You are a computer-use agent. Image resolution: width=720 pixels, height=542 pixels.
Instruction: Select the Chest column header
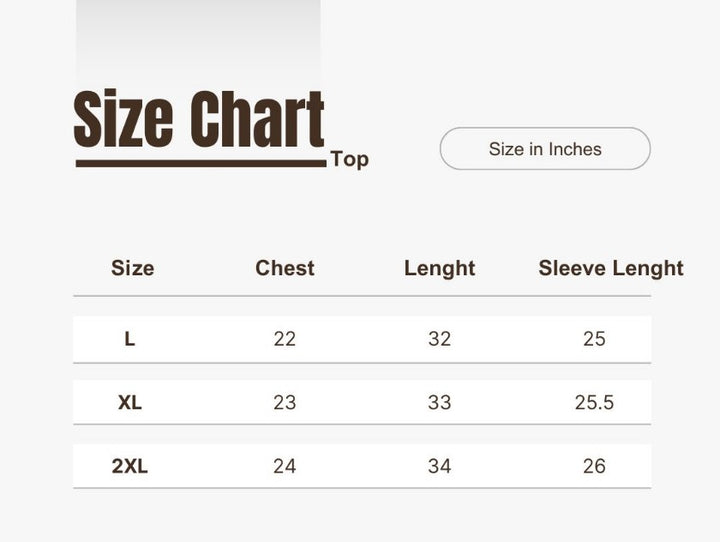pos(285,268)
